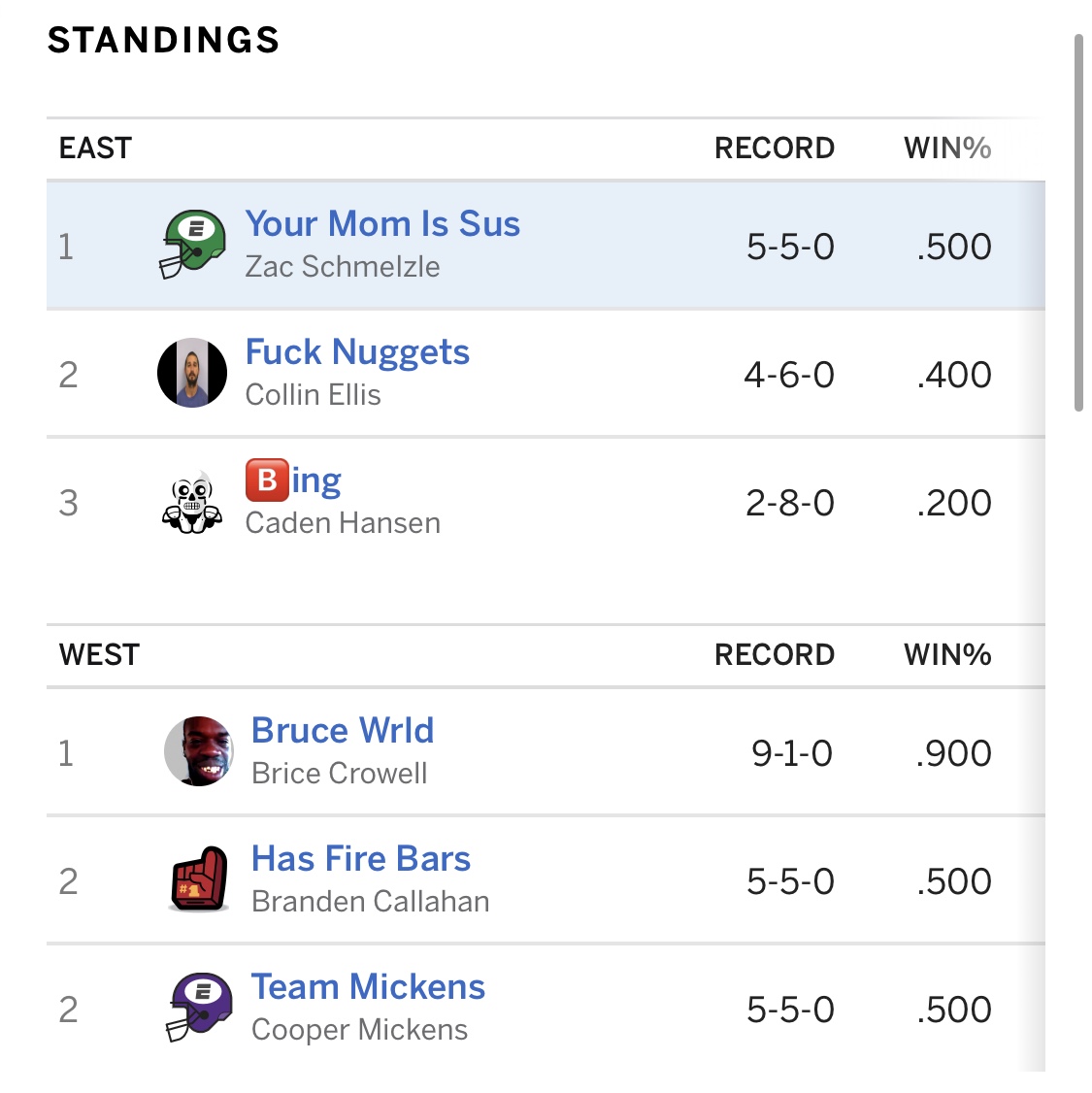Select the EAST division header
Viewport: 1092px width, 1093px height.
(95, 148)
